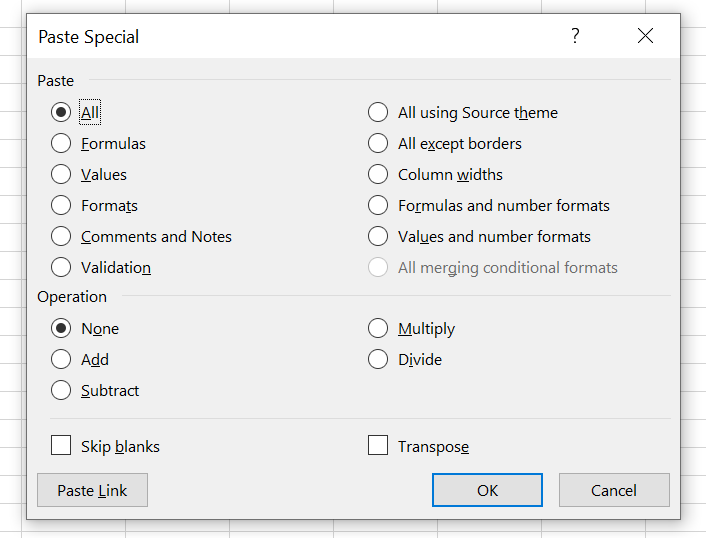Select All except borders option
The width and height of the screenshot is (706, 538).
pos(378,144)
